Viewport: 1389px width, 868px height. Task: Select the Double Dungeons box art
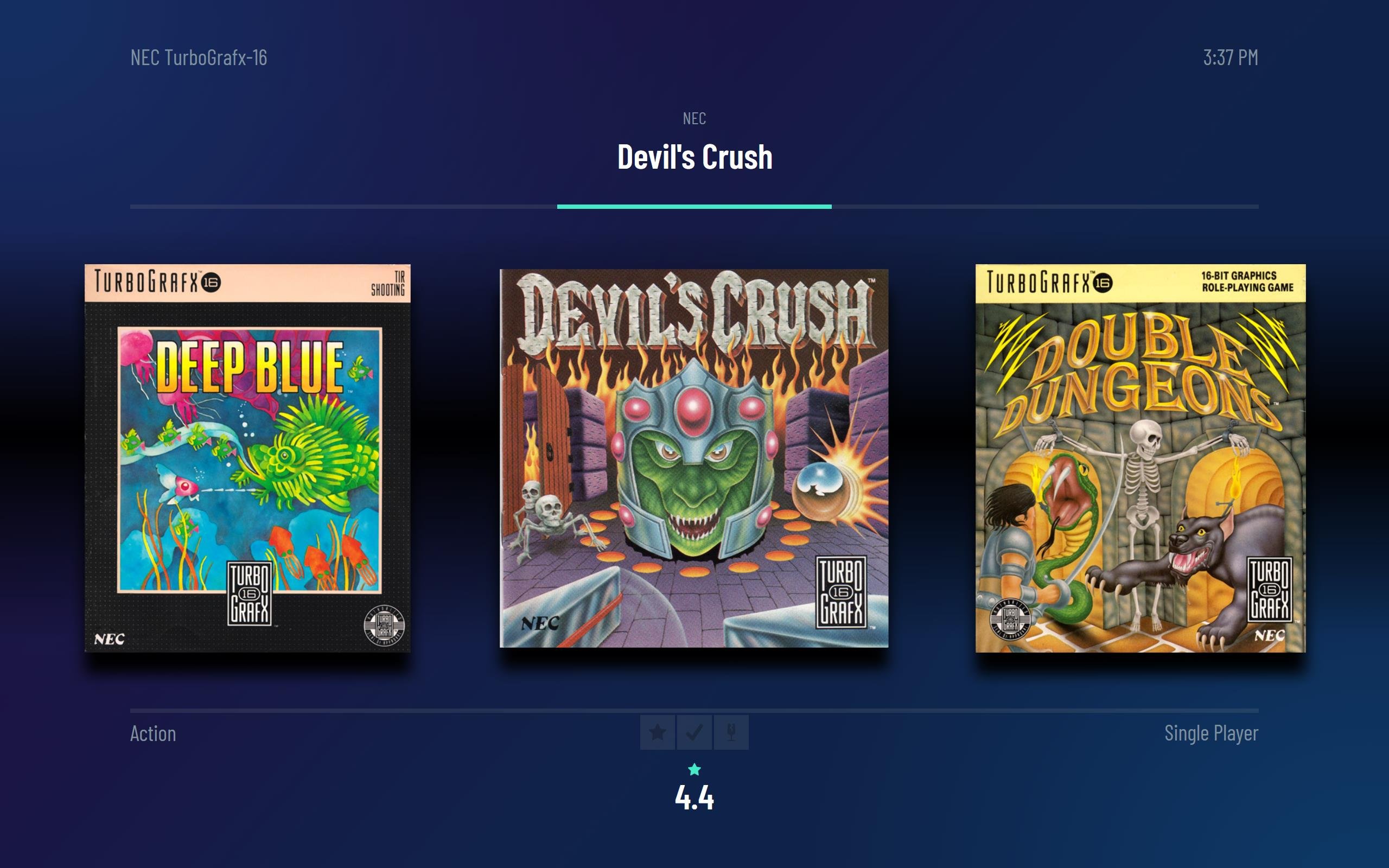(x=1140, y=458)
